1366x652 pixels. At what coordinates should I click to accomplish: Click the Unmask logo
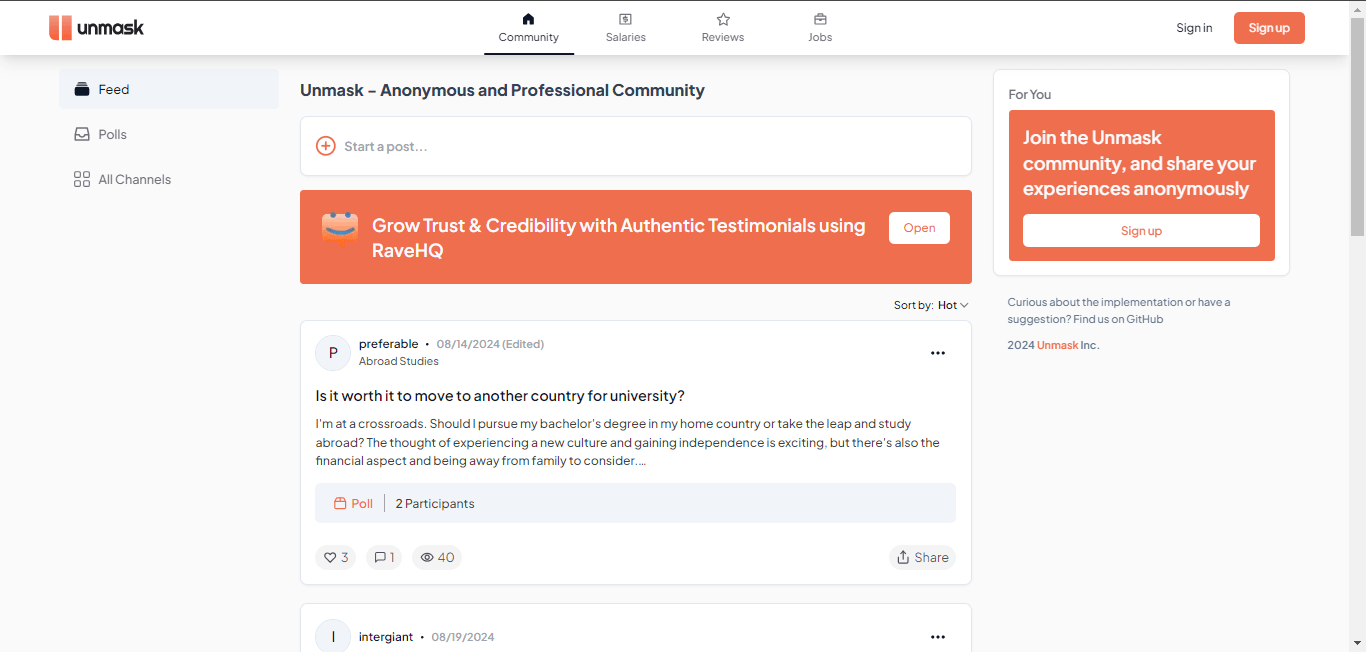(x=96, y=28)
